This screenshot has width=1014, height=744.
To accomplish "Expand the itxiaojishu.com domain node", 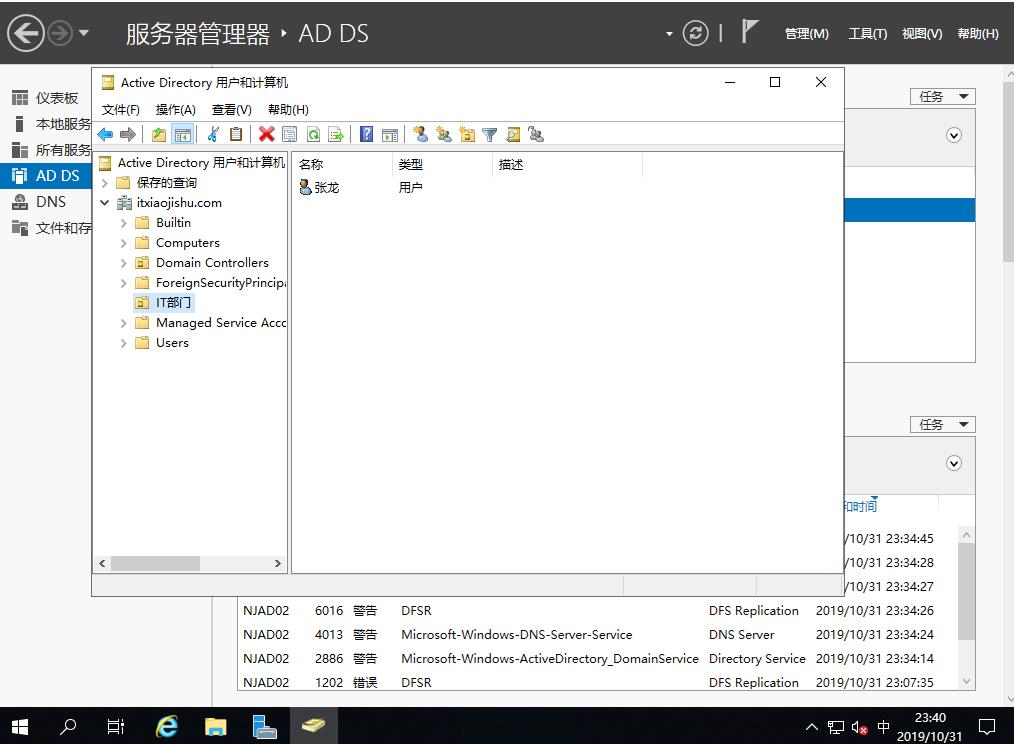I will pos(104,202).
